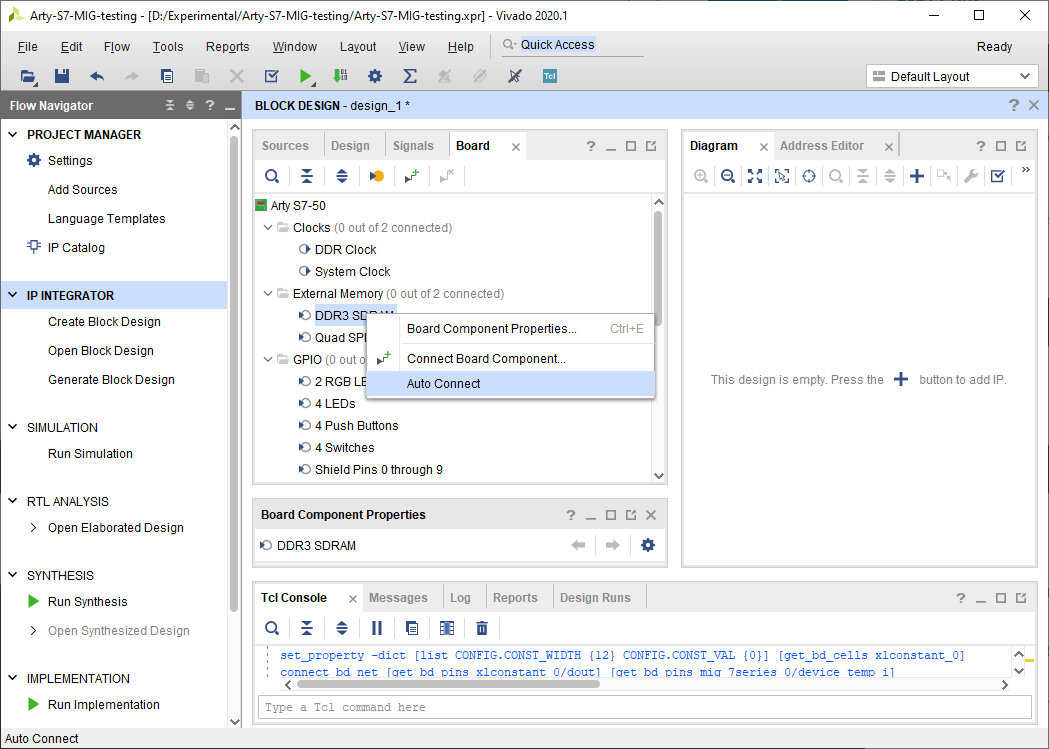Select Connect Board Component menu entry

pyautogui.click(x=510, y=358)
